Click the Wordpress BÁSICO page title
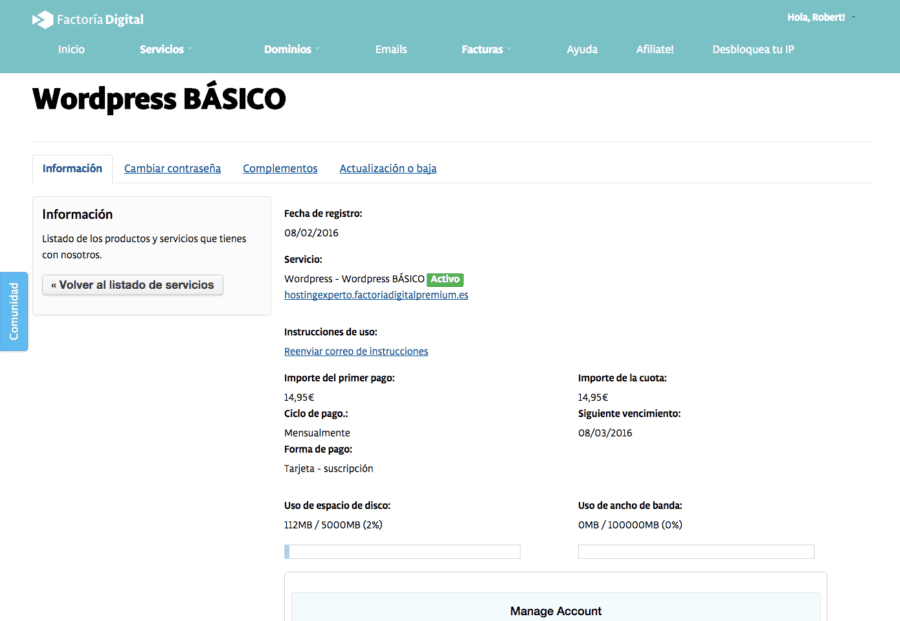The width and height of the screenshot is (900, 621). pos(159,99)
